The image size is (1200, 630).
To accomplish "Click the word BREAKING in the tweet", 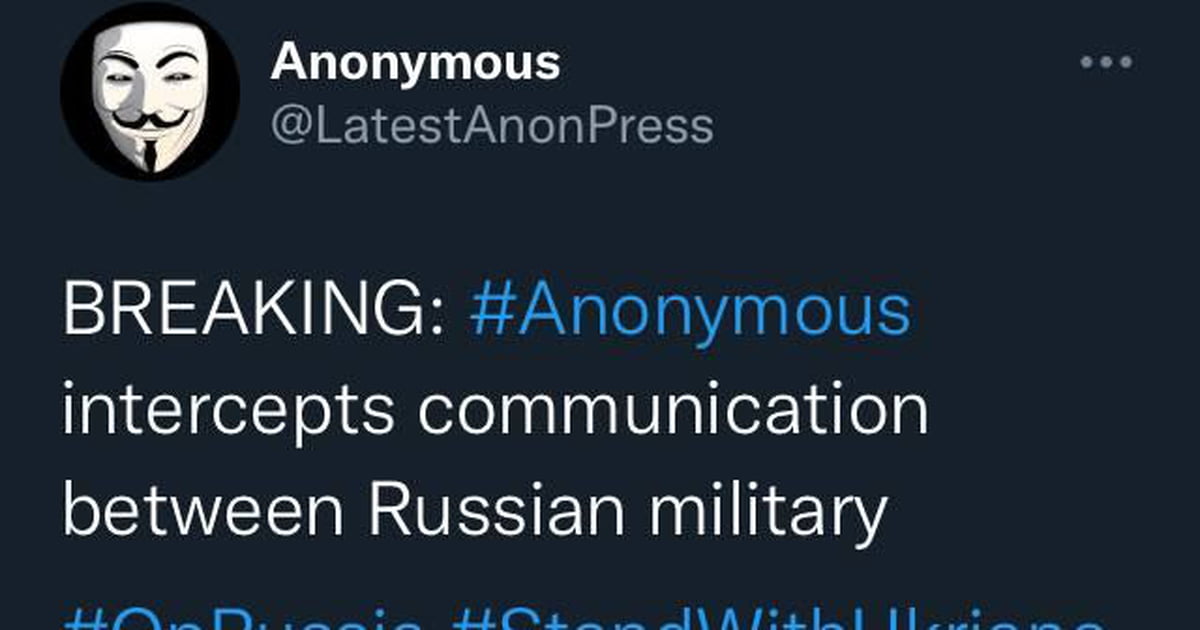I will click(246, 311).
